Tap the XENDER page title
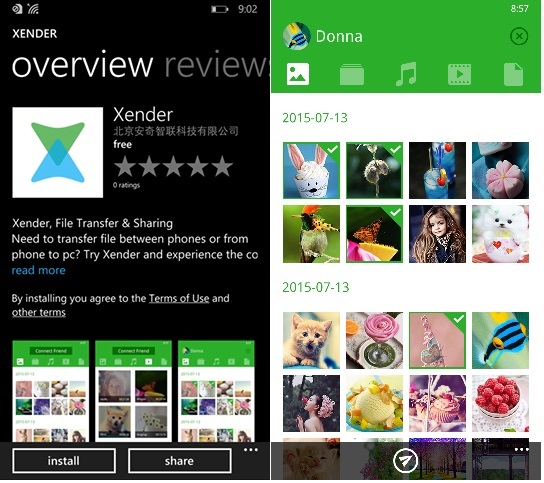 coord(35,34)
